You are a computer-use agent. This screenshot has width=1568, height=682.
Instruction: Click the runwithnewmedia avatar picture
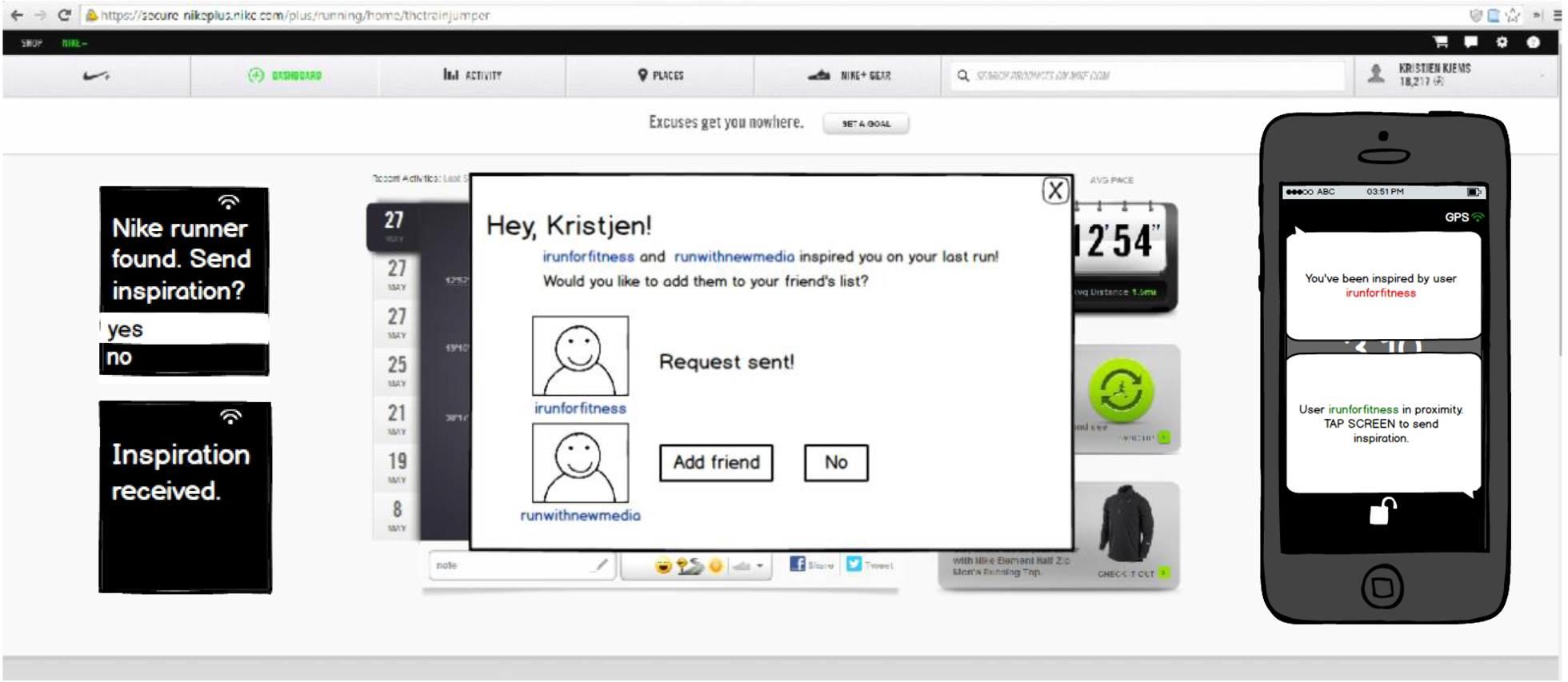(580, 462)
